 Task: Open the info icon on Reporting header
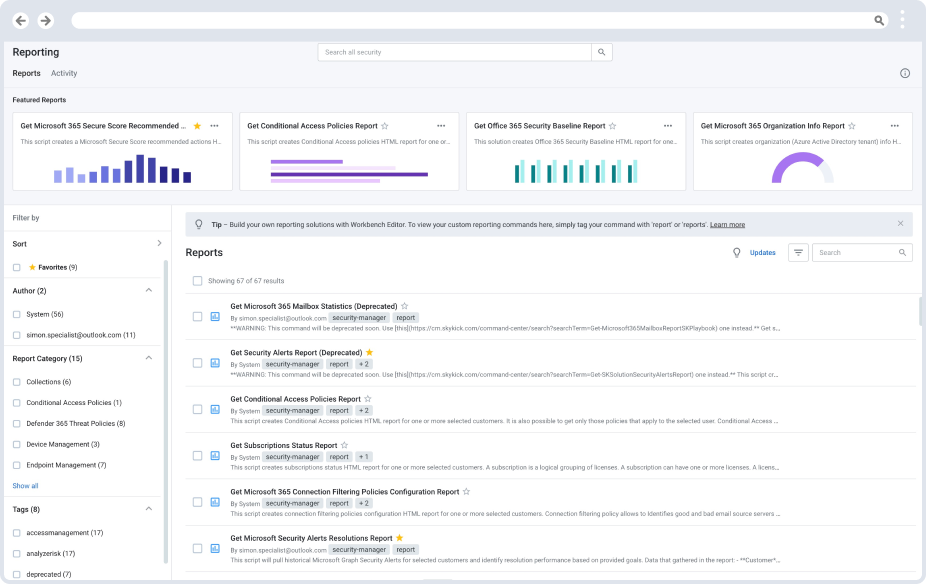(905, 73)
